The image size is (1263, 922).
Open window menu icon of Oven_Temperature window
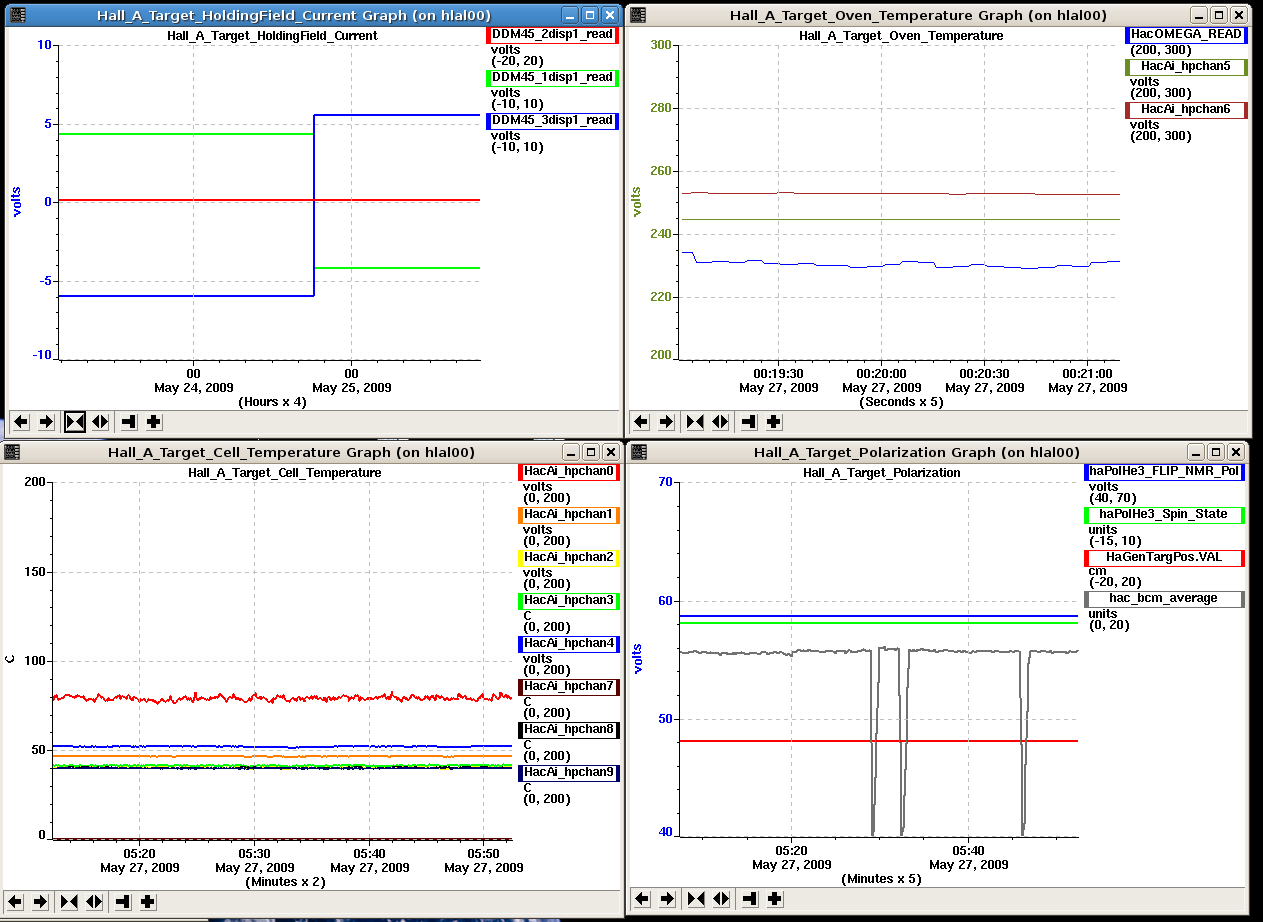point(638,15)
